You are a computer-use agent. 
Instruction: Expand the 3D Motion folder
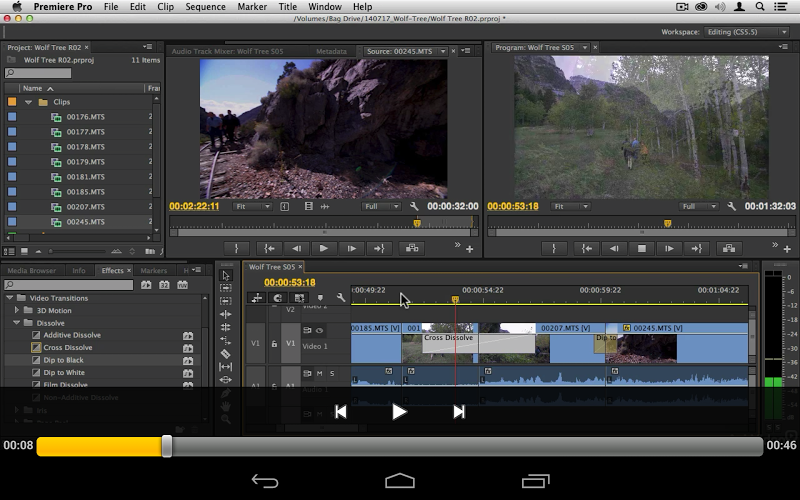pos(17,310)
